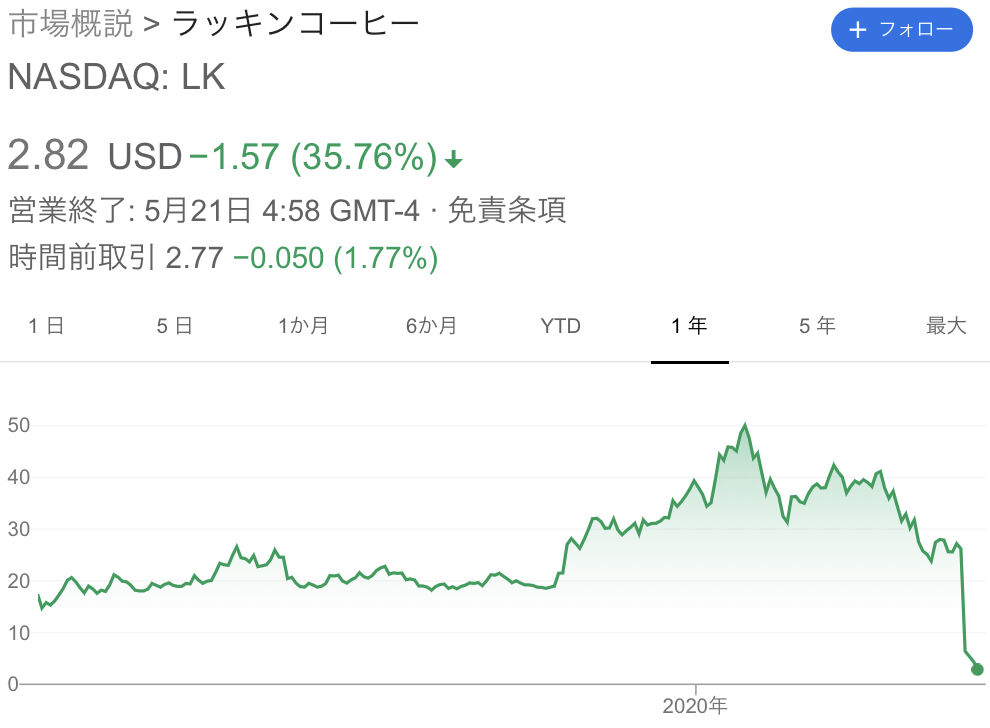Select the YTD range tab
990x728 pixels.
point(560,326)
